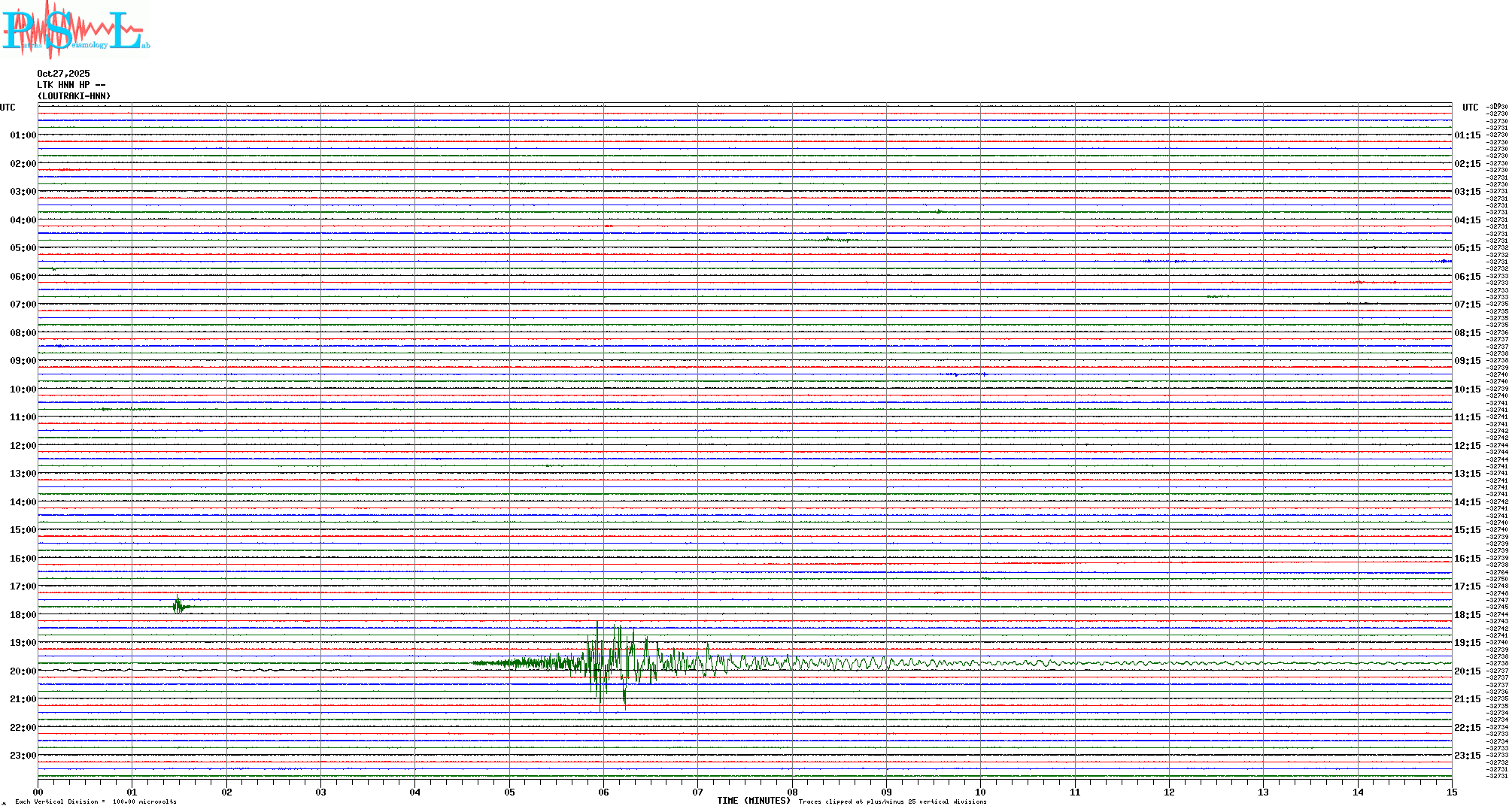Click the 19:15 label on right axis
The width and height of the screenshot is (1512, 812).
coord(1467,643)
